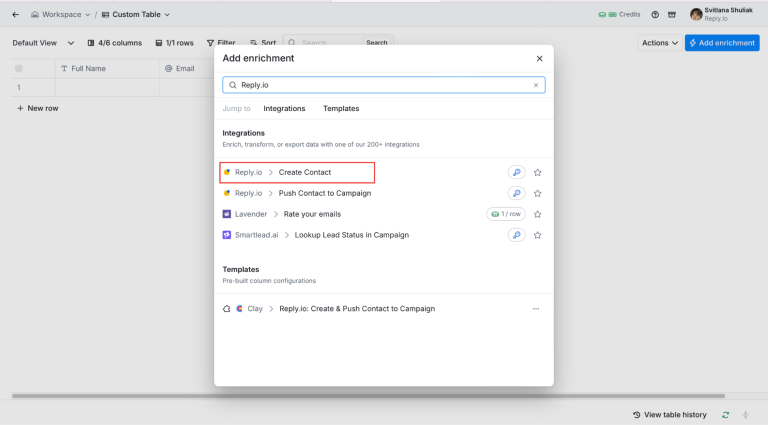Open the Custom Table name dropdown

[x=136, y=15]
